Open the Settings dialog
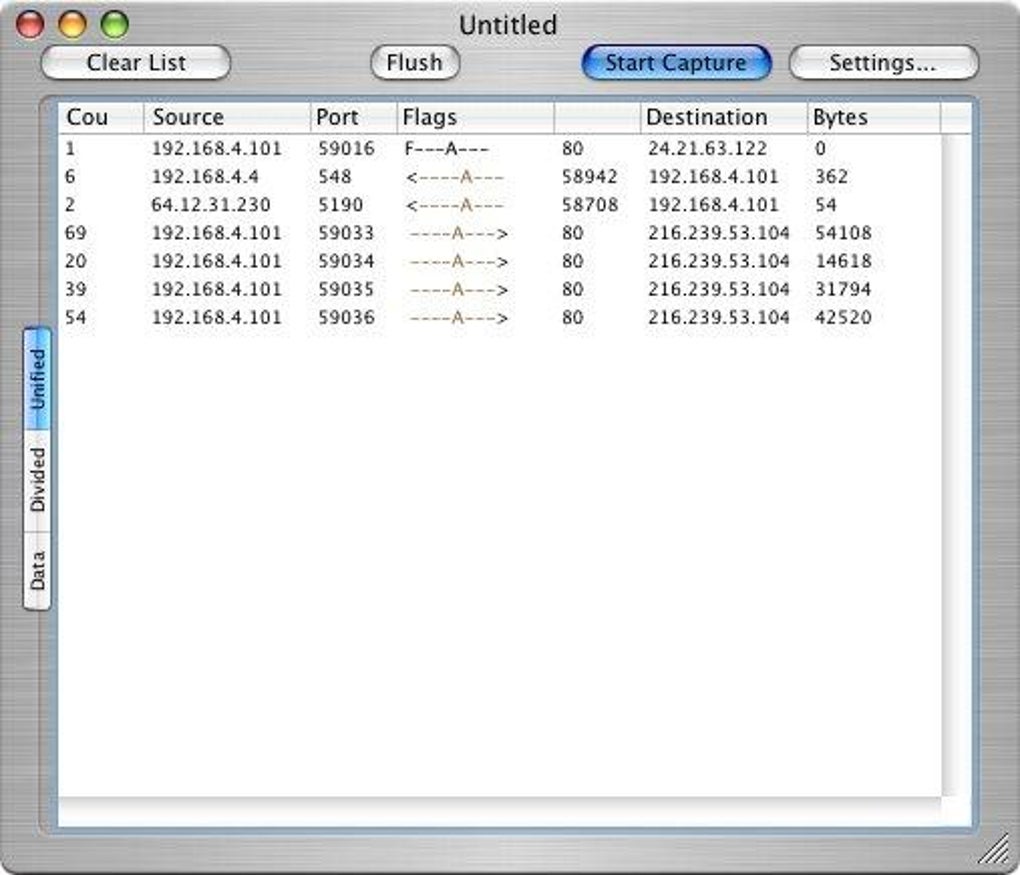 [882, 62]
